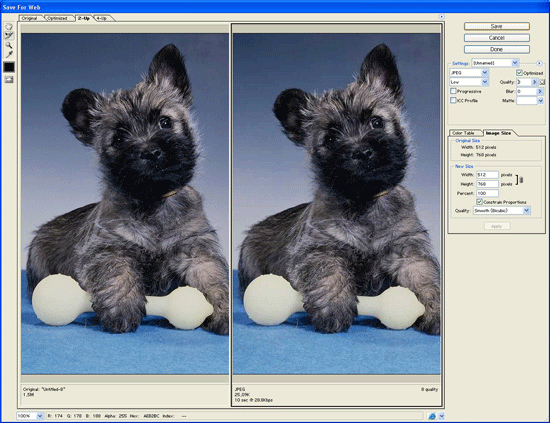Select the original image preview pane

point(125,204)
